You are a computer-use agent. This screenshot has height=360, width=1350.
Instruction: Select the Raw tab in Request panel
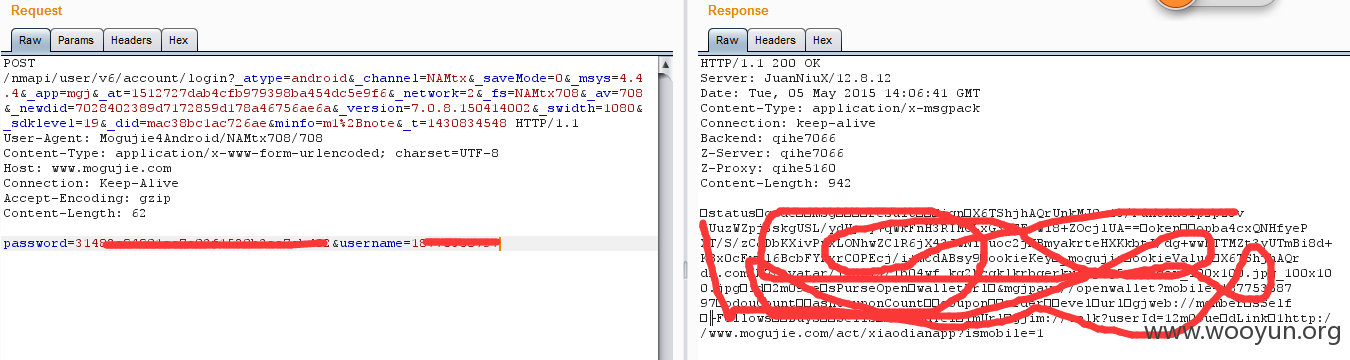click(x=30, y=40)
